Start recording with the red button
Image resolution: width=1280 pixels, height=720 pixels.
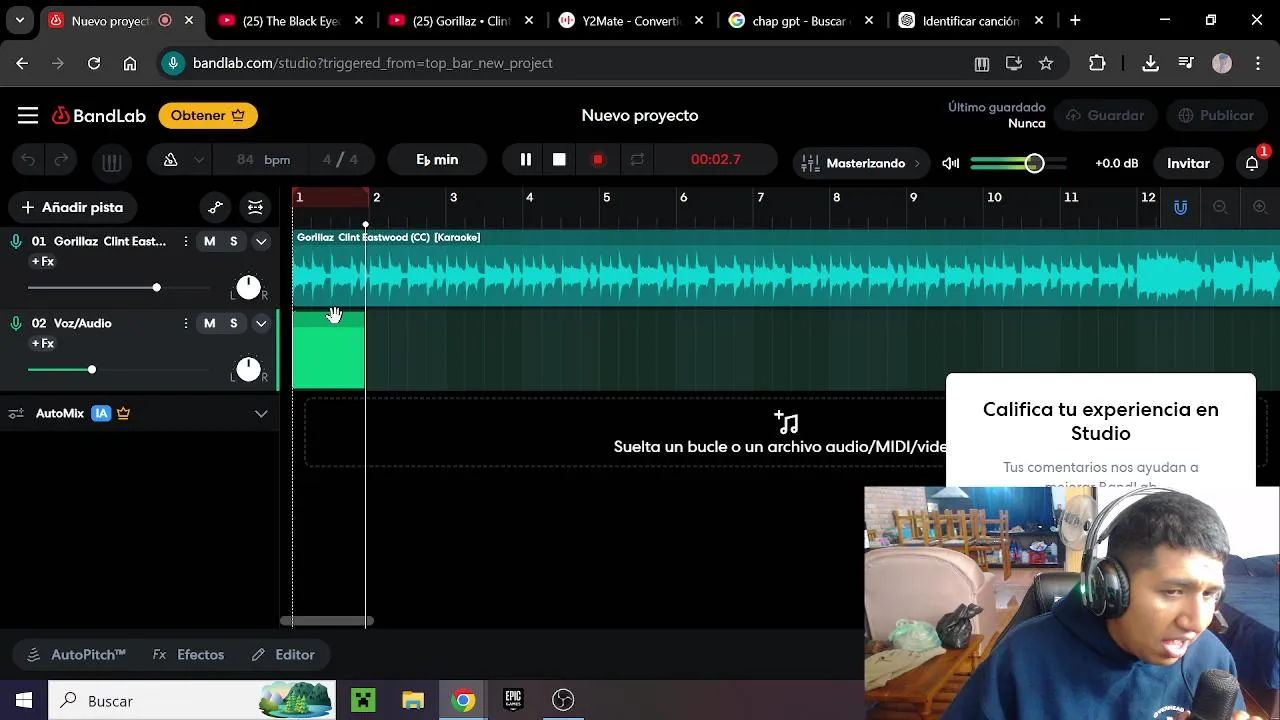tap(598, 160)
